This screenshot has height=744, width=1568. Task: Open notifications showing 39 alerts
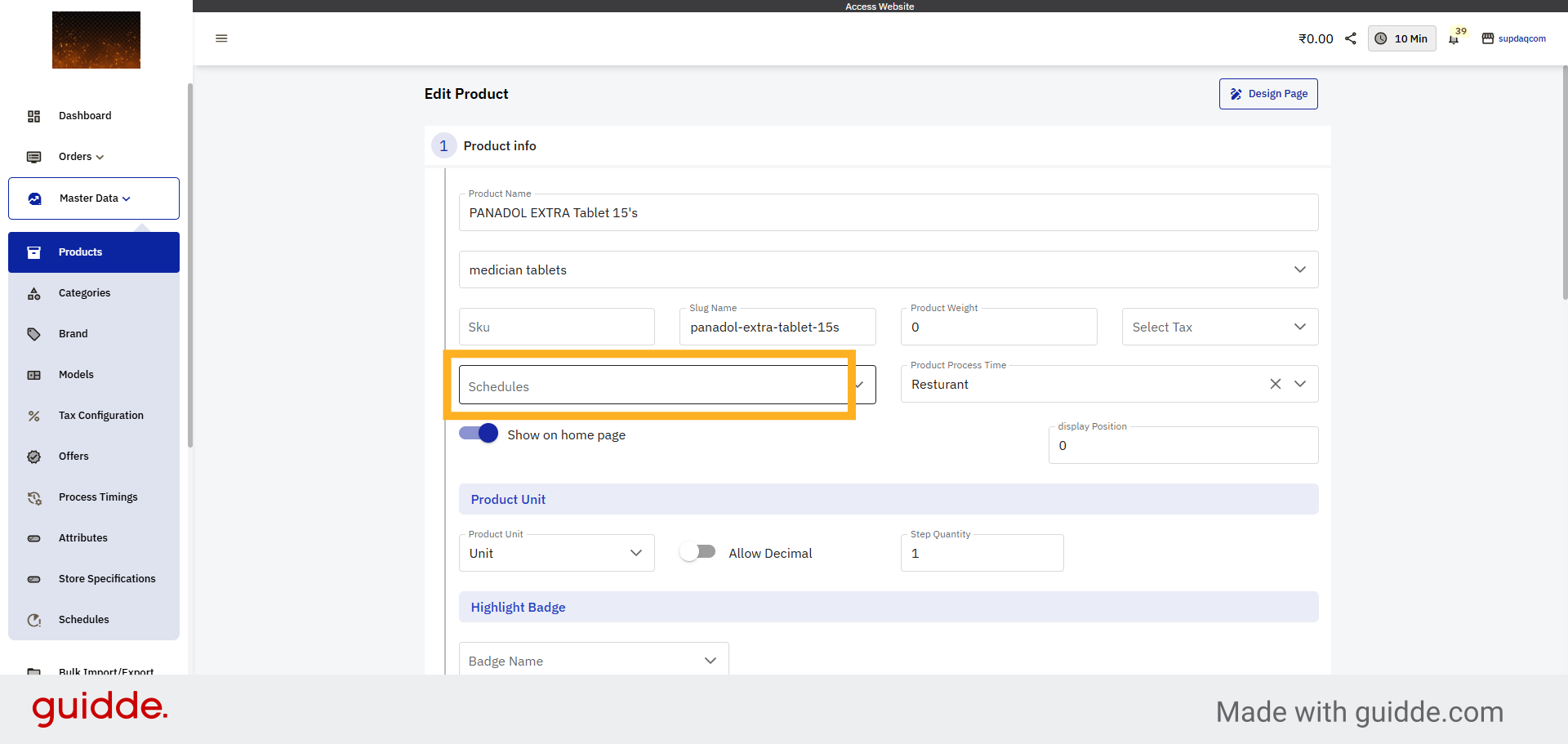click(x=1456, y=38)
